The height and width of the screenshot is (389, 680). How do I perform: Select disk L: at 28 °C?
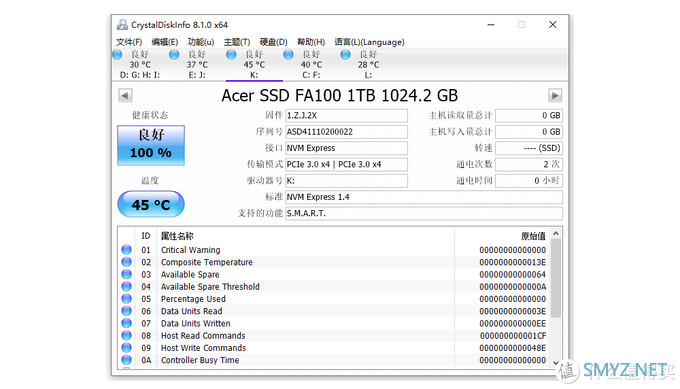(x=368, y=65)
